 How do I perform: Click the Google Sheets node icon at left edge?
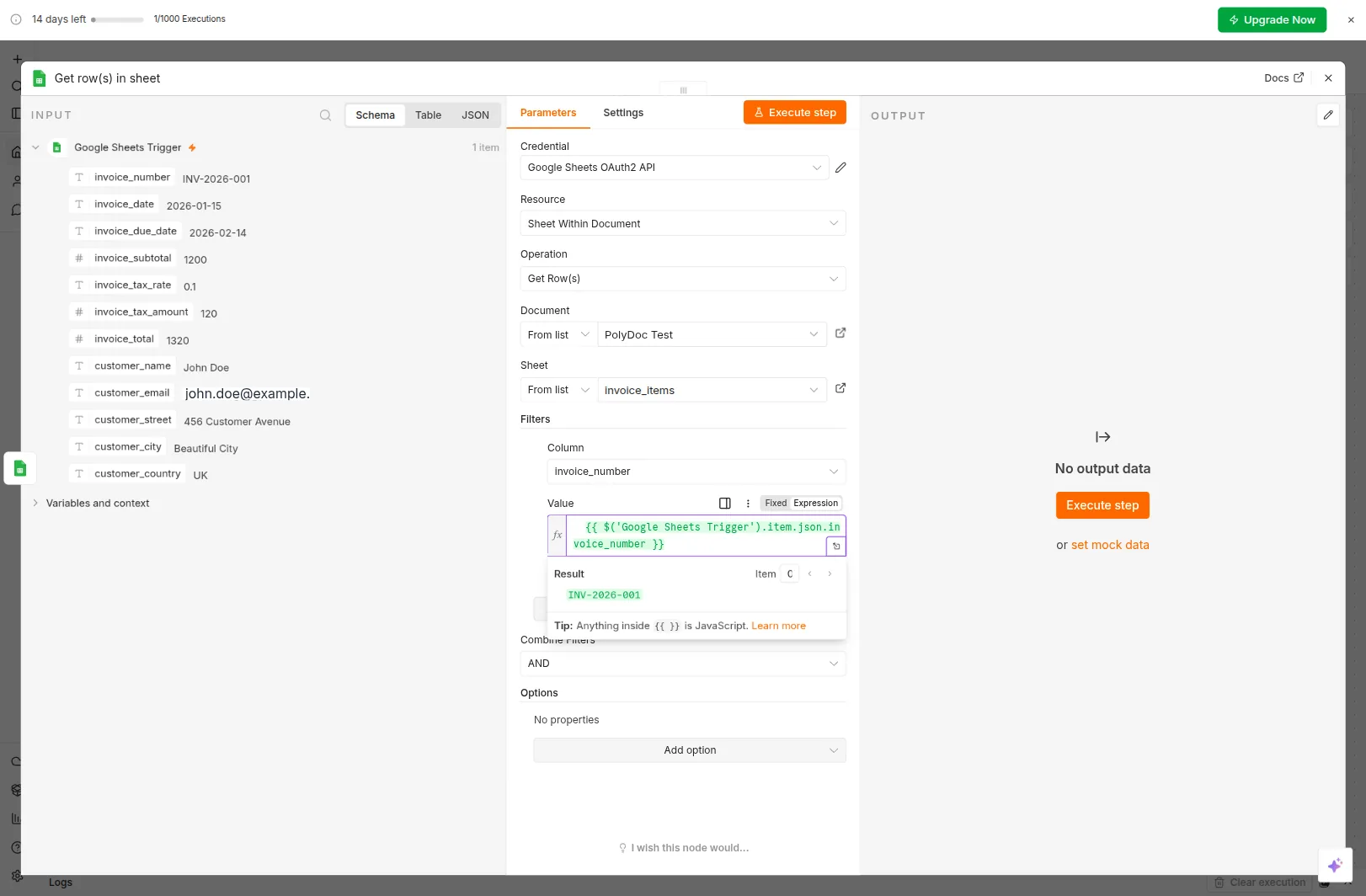[19, 468]
